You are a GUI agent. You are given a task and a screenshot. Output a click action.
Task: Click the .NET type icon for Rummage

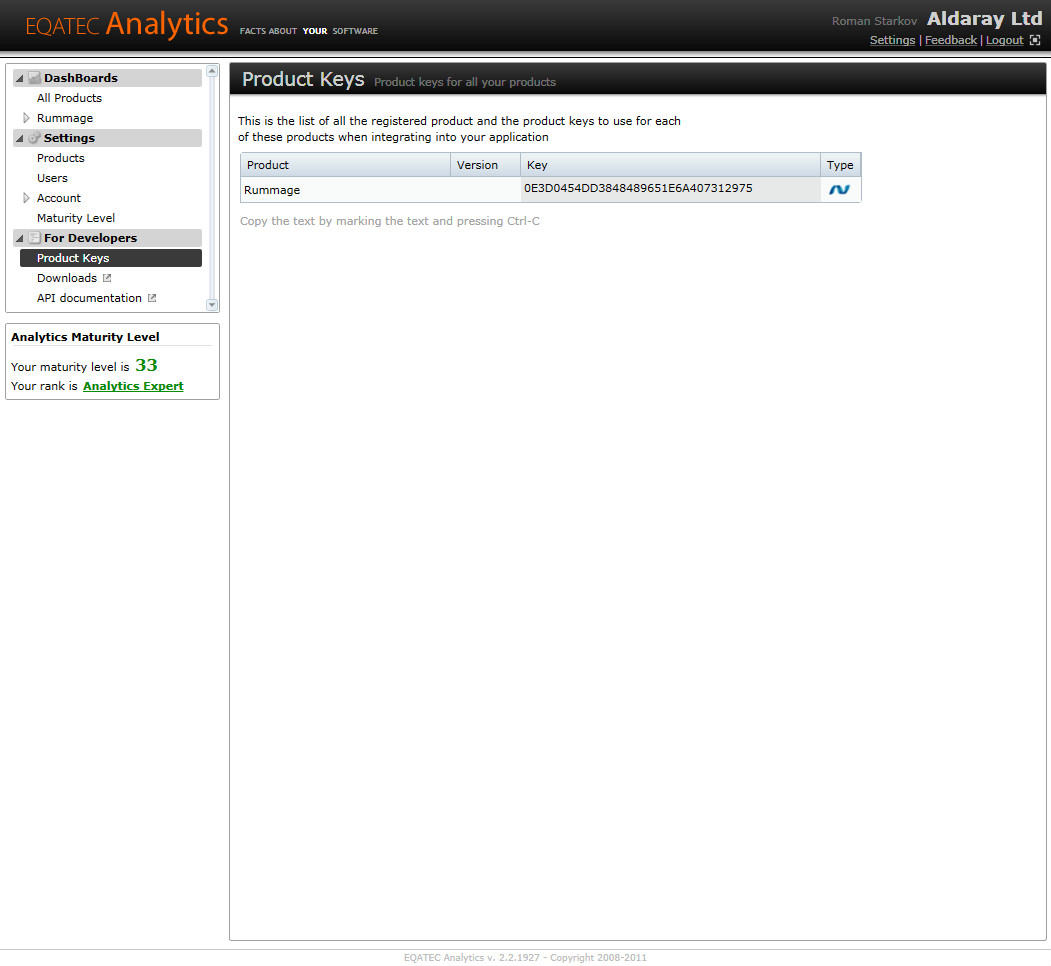[839, 190]
